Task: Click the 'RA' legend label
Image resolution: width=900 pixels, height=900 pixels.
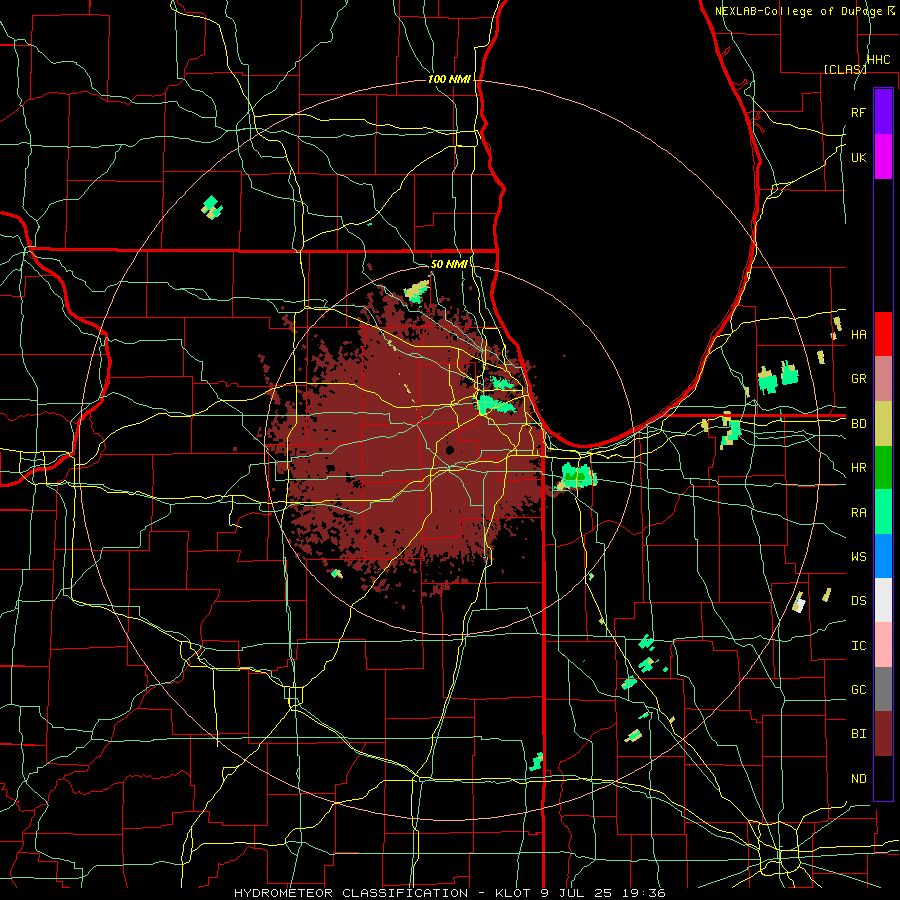Action: click(x=858, y=512)
